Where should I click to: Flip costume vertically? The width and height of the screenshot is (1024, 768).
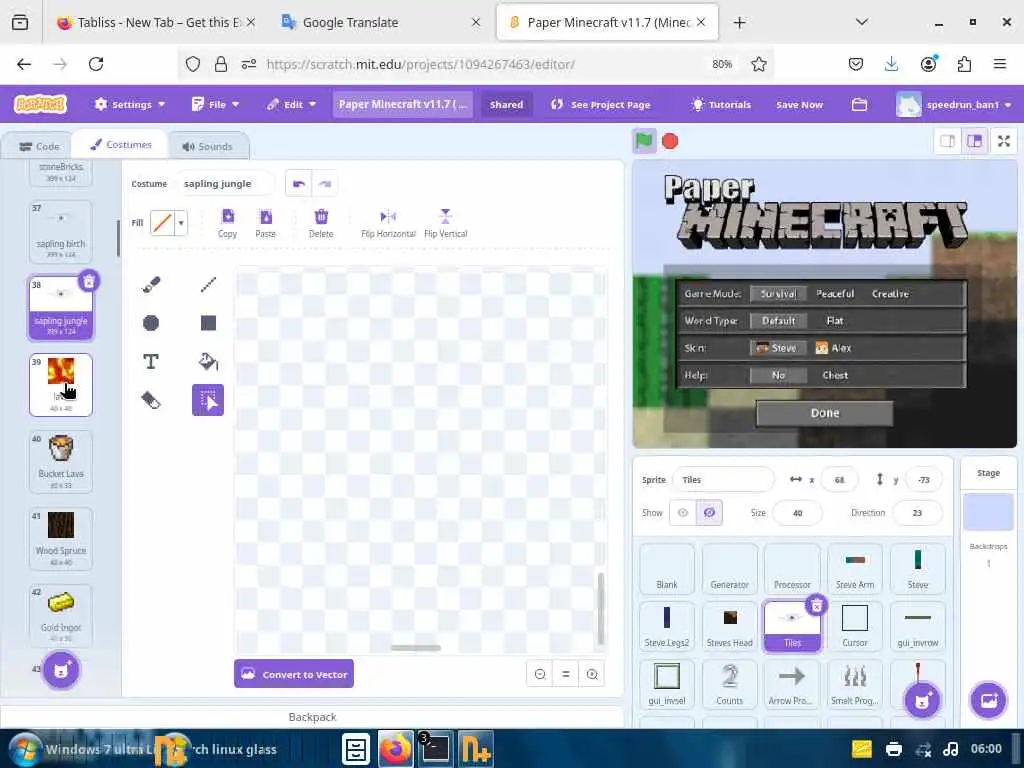445,223
